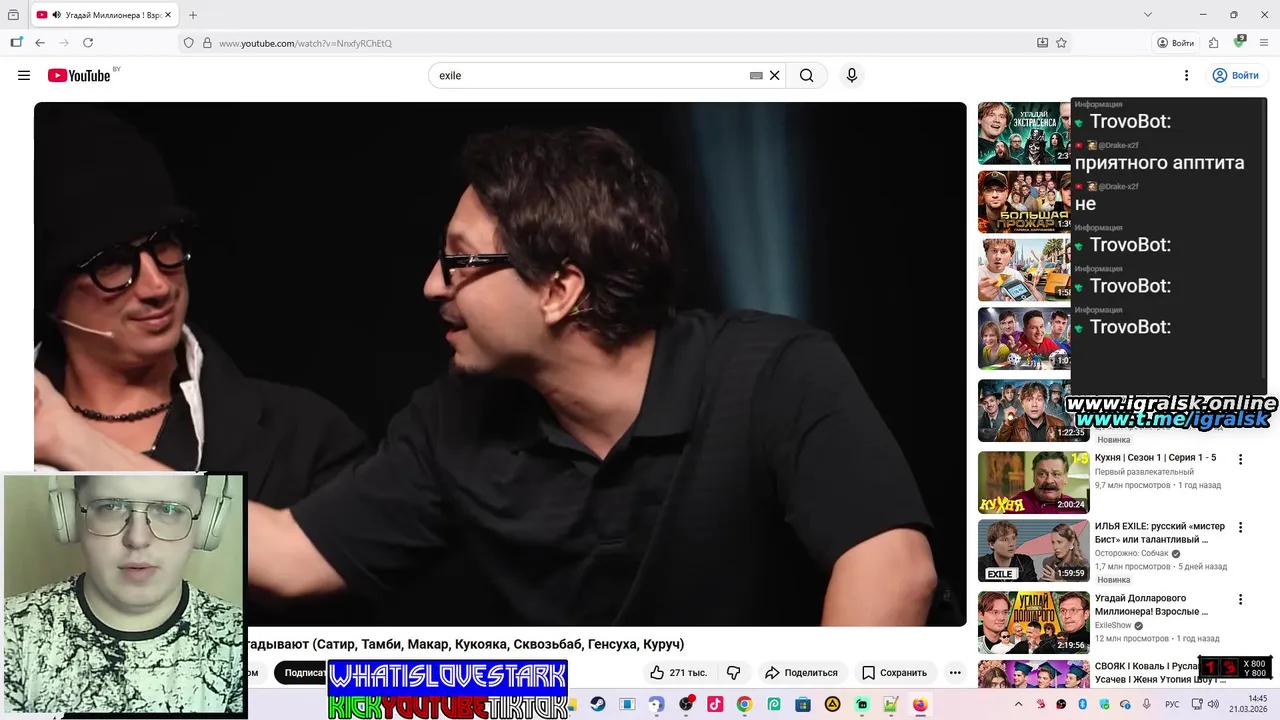Click Firefox account "Войти" button in toolbar

point(1175,43)
